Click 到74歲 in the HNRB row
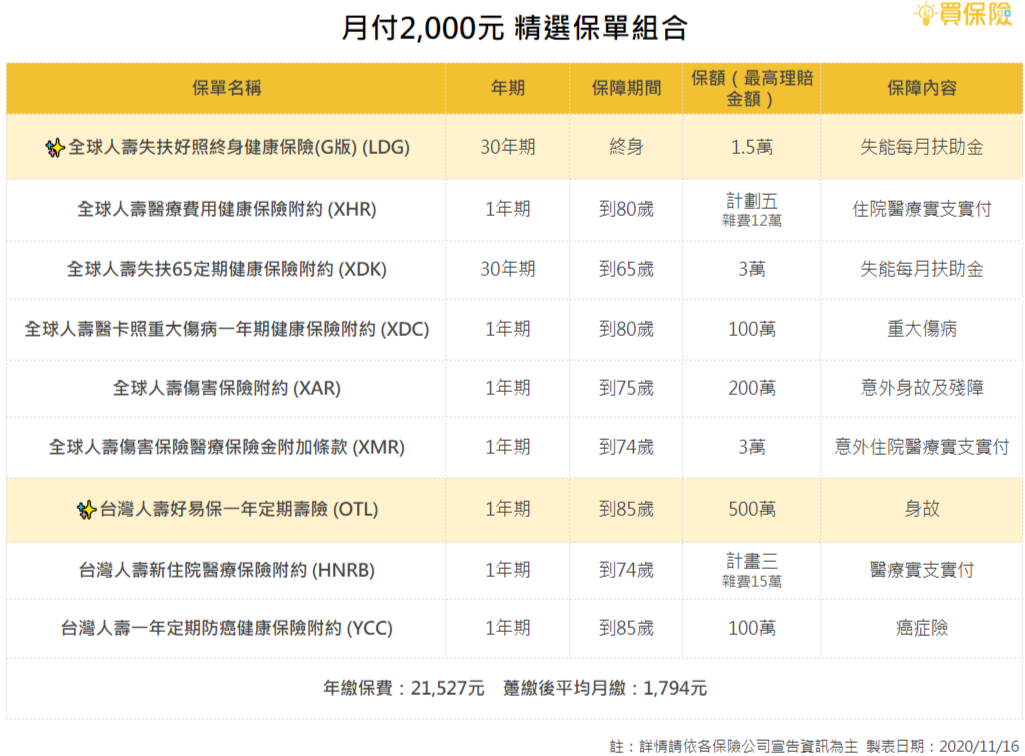Screen dimensions: 1025x756 point(626,570)
